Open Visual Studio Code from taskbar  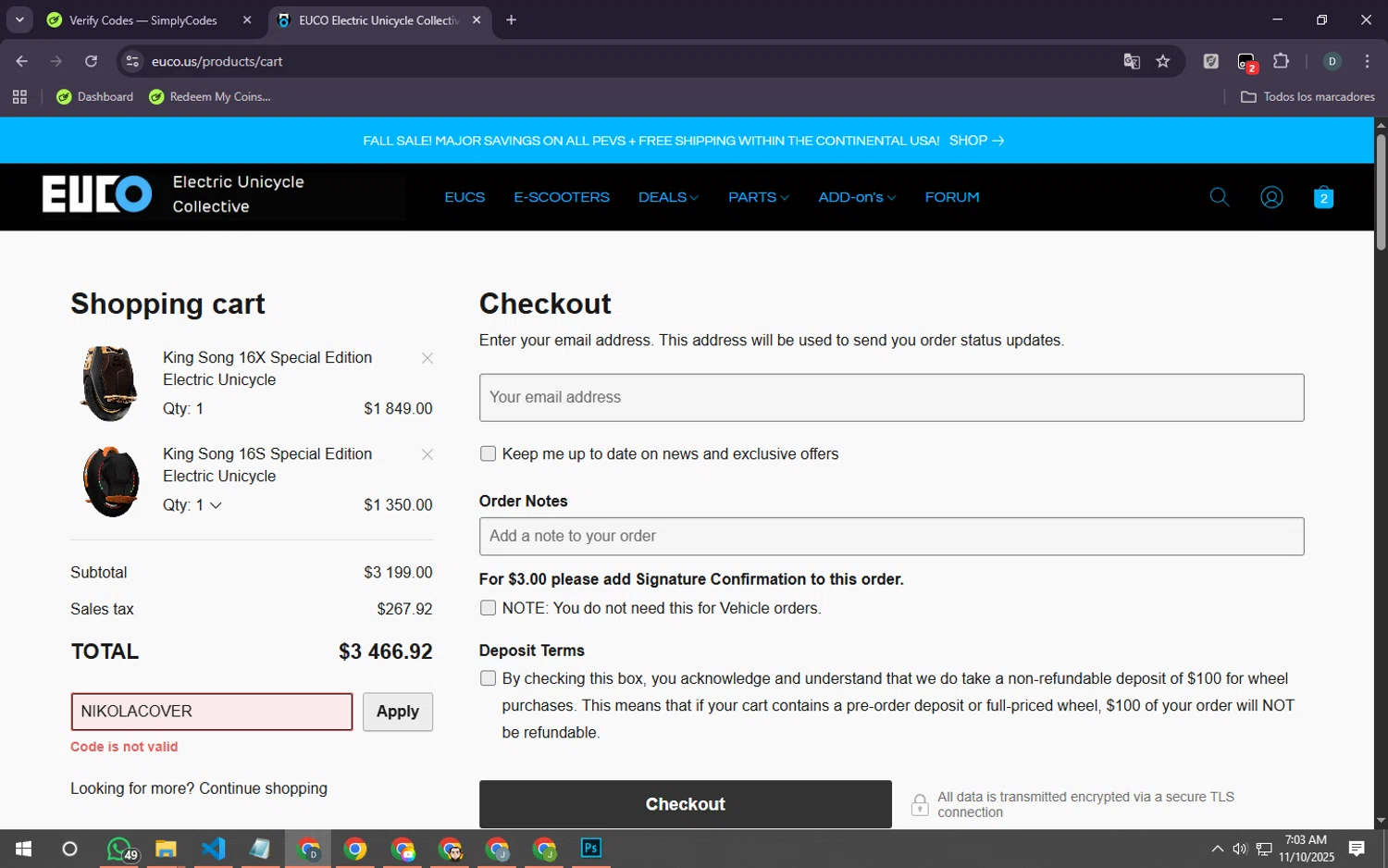(213, 849)
